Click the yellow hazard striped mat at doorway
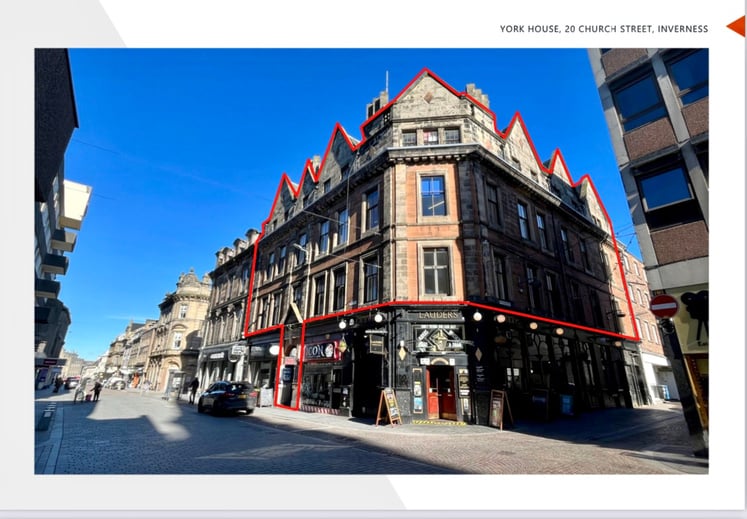The height and width of the screenshot is (519, 747). [441, 422]
